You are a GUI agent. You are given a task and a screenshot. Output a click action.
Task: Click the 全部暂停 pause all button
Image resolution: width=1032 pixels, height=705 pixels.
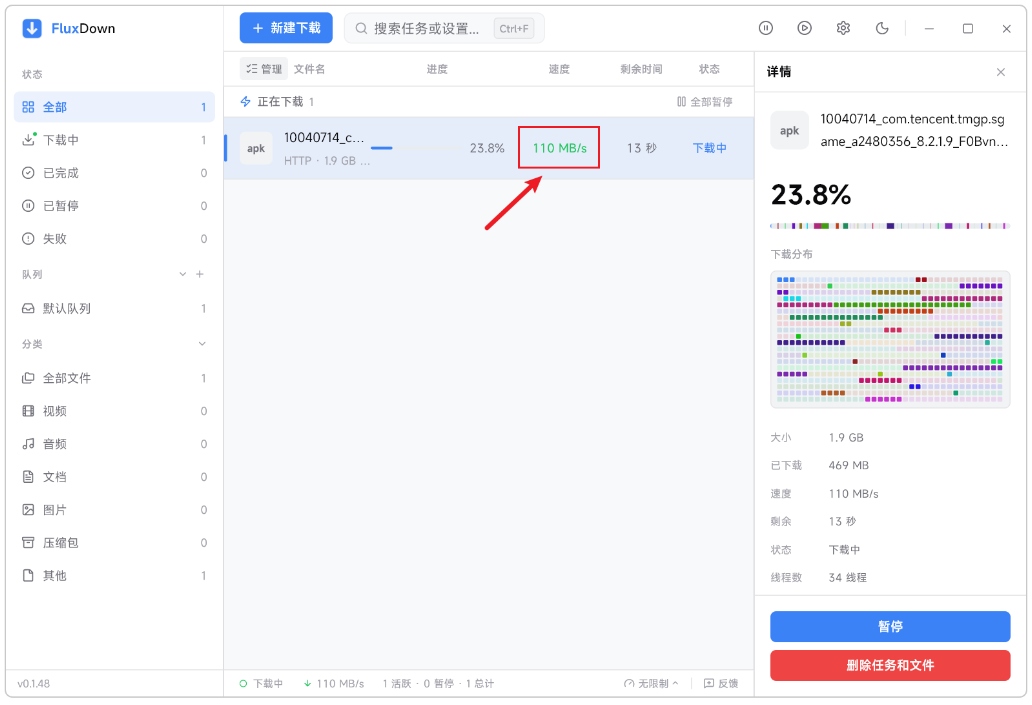pos(705,101)
